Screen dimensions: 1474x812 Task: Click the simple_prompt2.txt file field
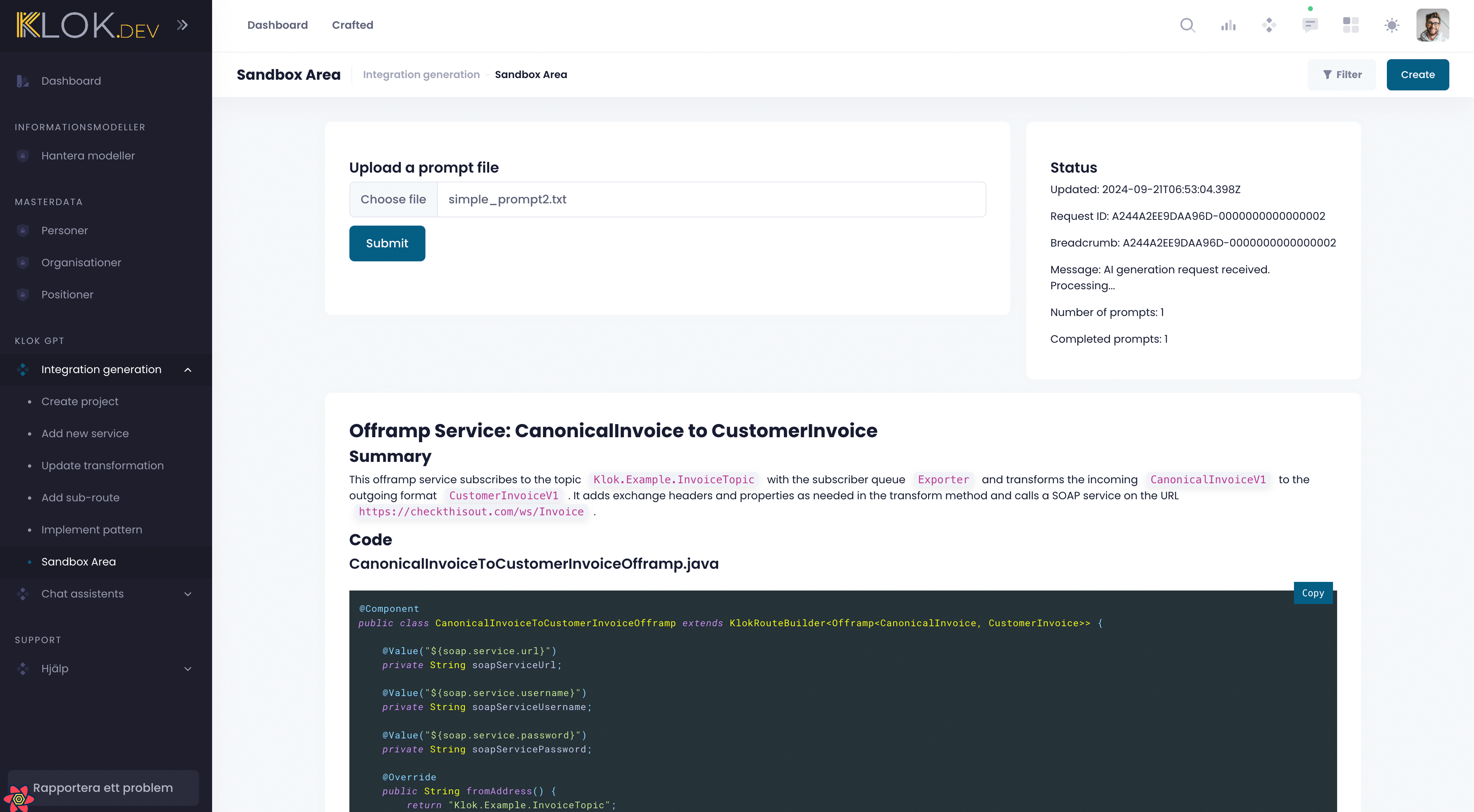[x=711, y=199]
